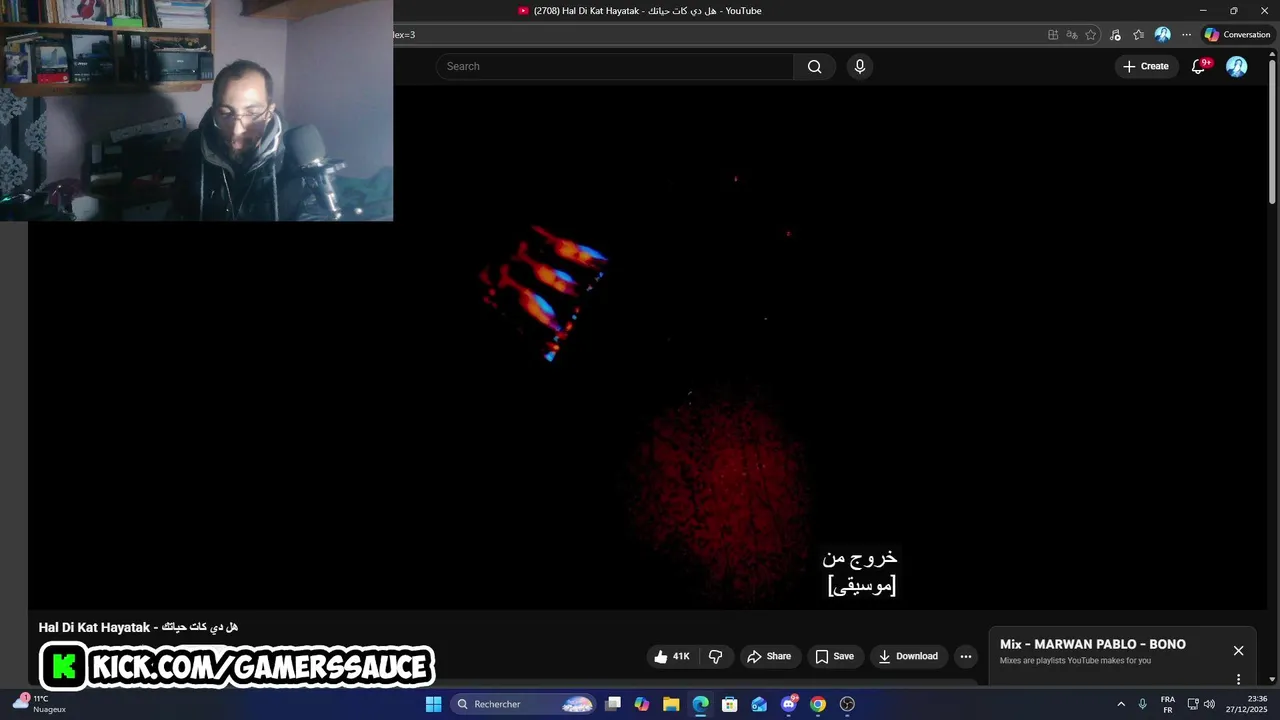Open OBS Studio from taskbar
This screenshot has height=720, width=1280.
click(847, 704)
